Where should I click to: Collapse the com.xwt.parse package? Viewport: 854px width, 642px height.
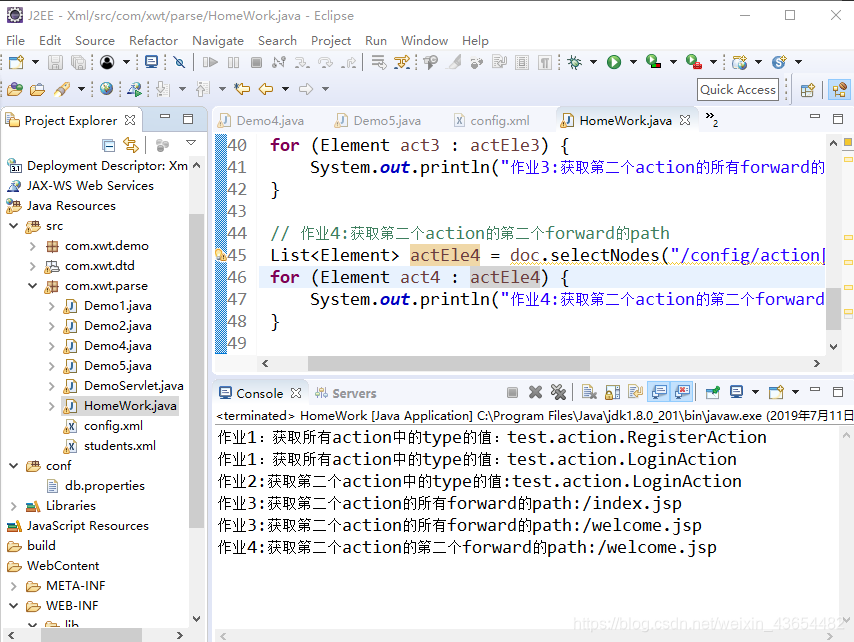33,286
